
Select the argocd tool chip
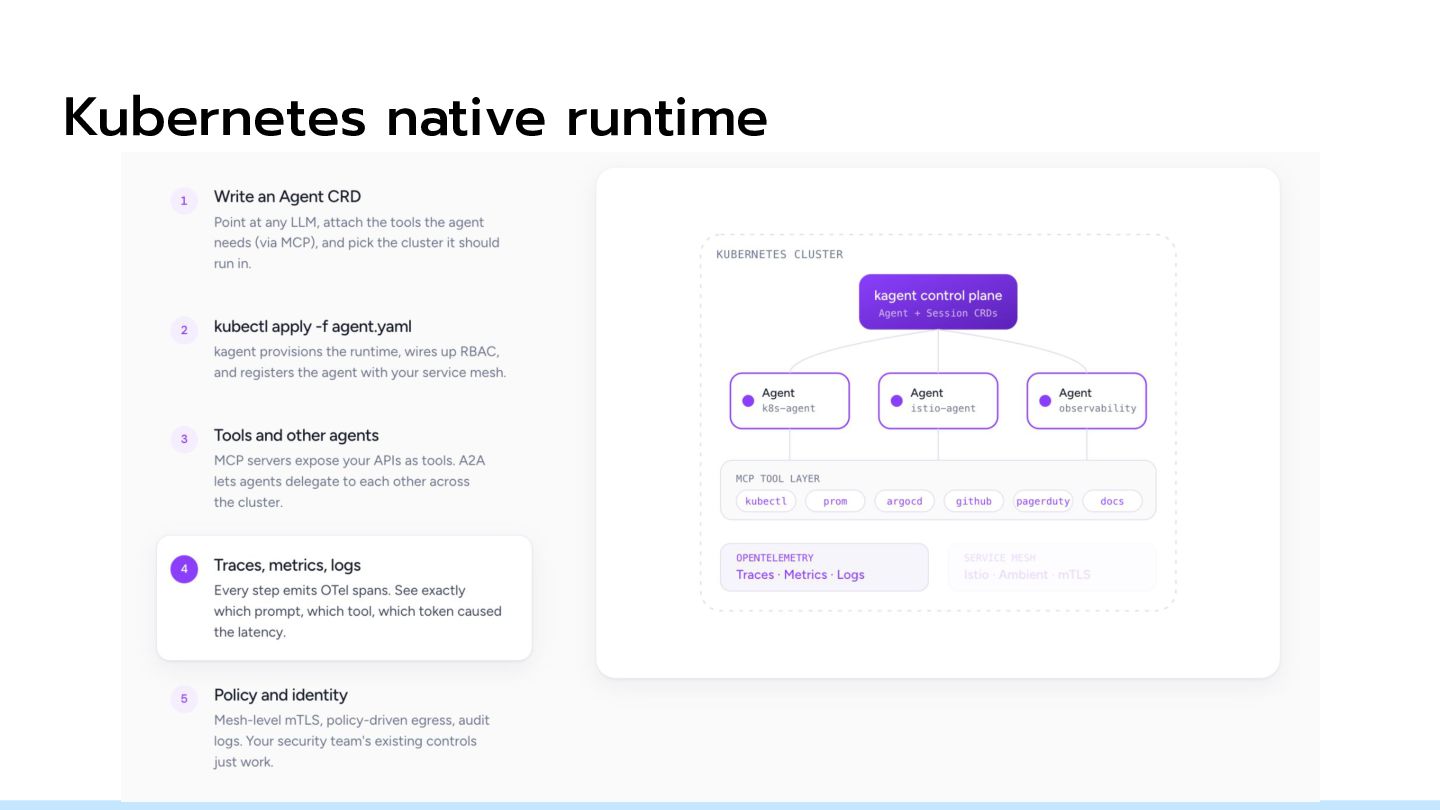pyautogui.click(x=904, y=501)
